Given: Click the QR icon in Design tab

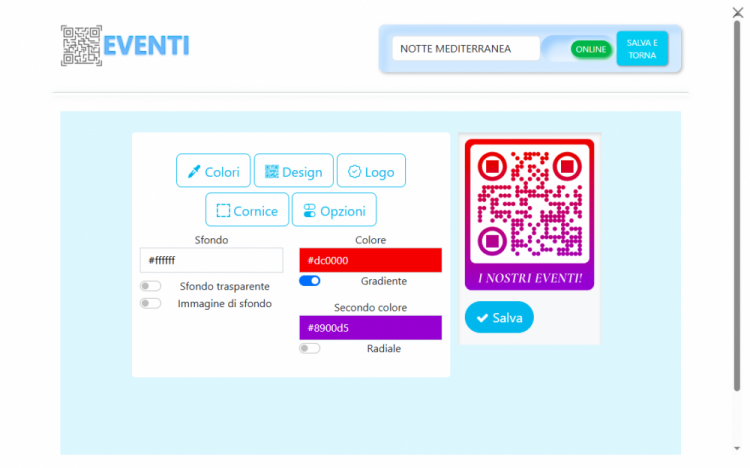Looking at the screenshot, I should pyautogui.click(x=271, y=172).
